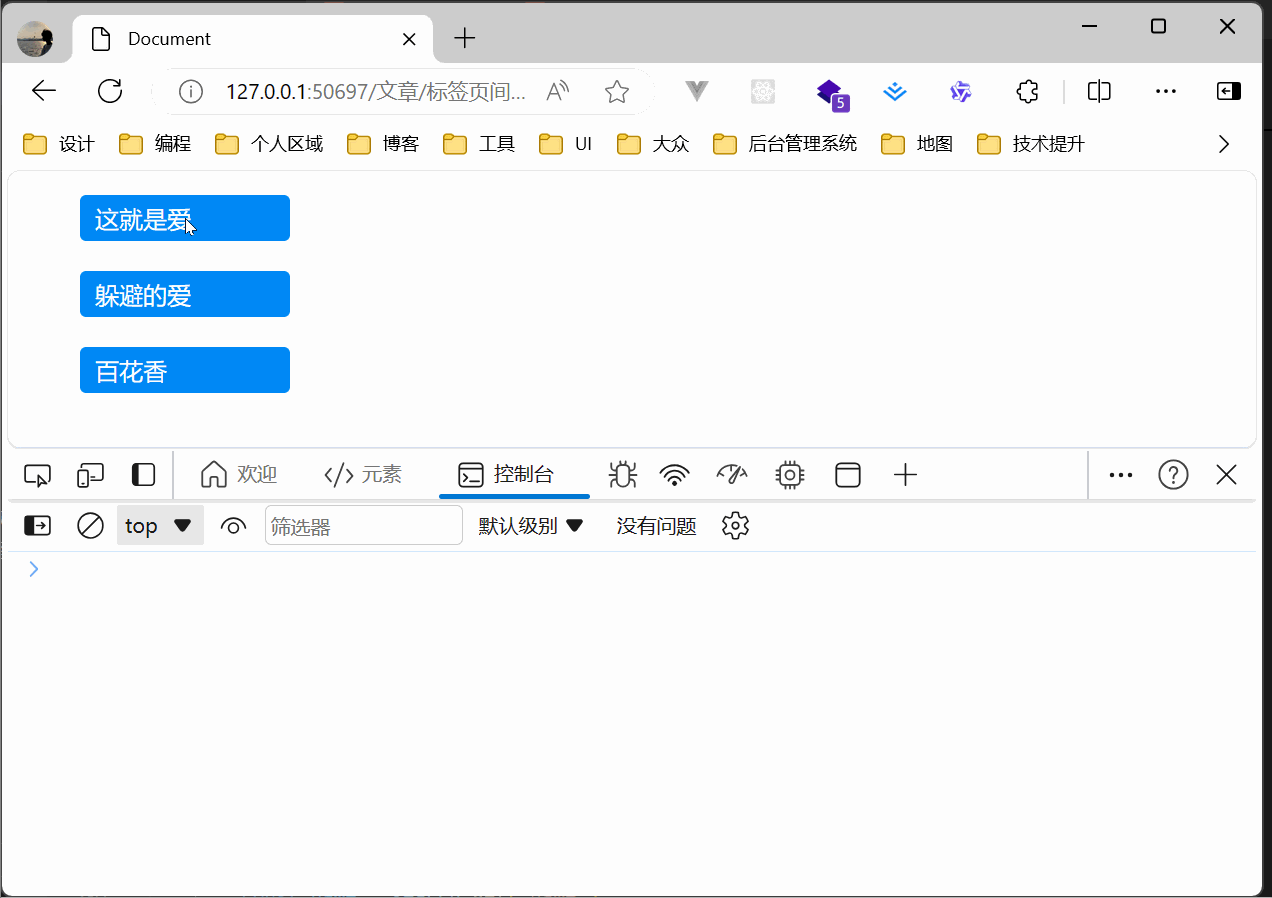Image resolution: width=1272 pixels, height=898 pixels.
Task: Toggle the console sidebar panel
Action: [x=37, y=526]
